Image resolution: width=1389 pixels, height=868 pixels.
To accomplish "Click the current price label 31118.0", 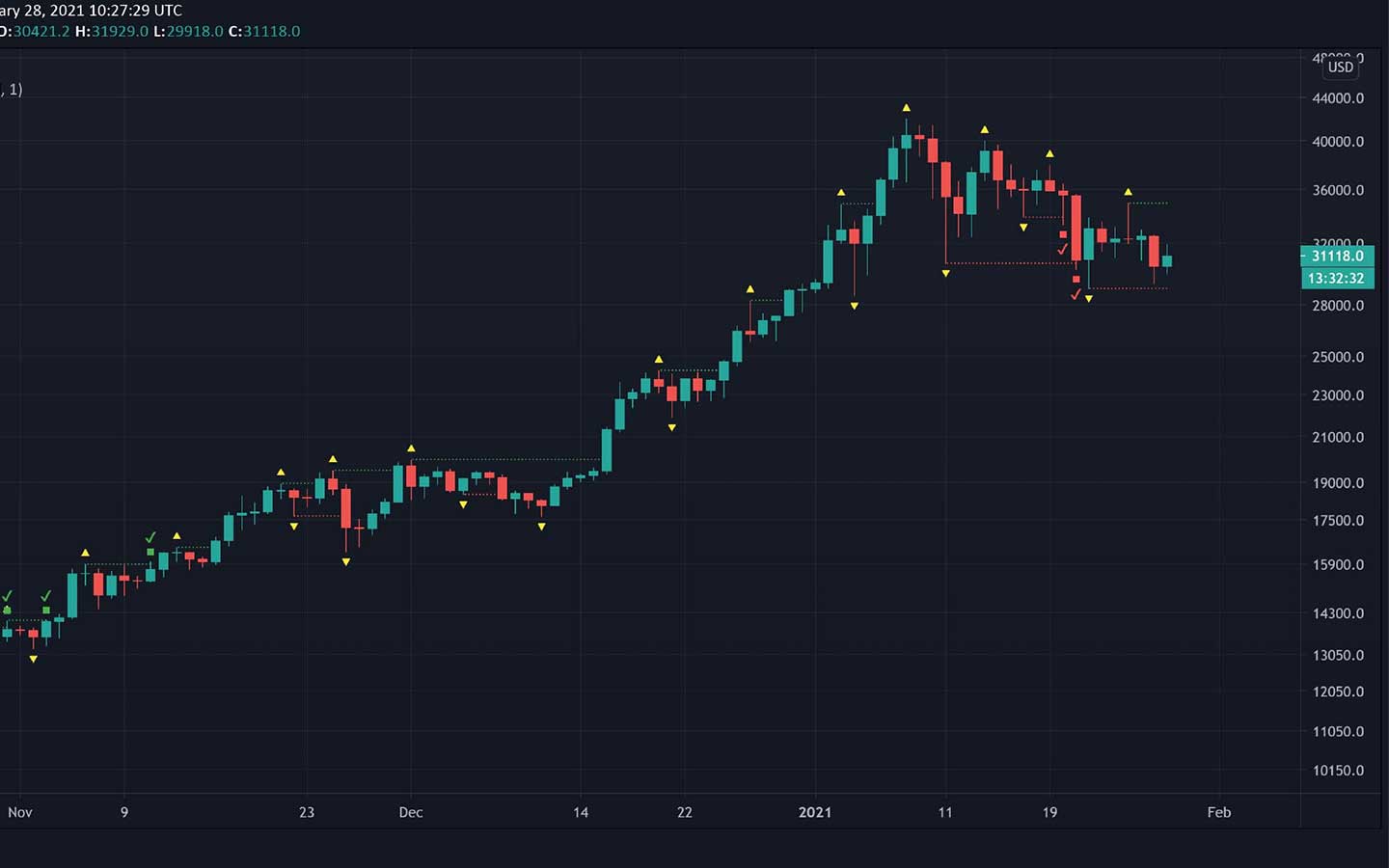I will 1337,256.
